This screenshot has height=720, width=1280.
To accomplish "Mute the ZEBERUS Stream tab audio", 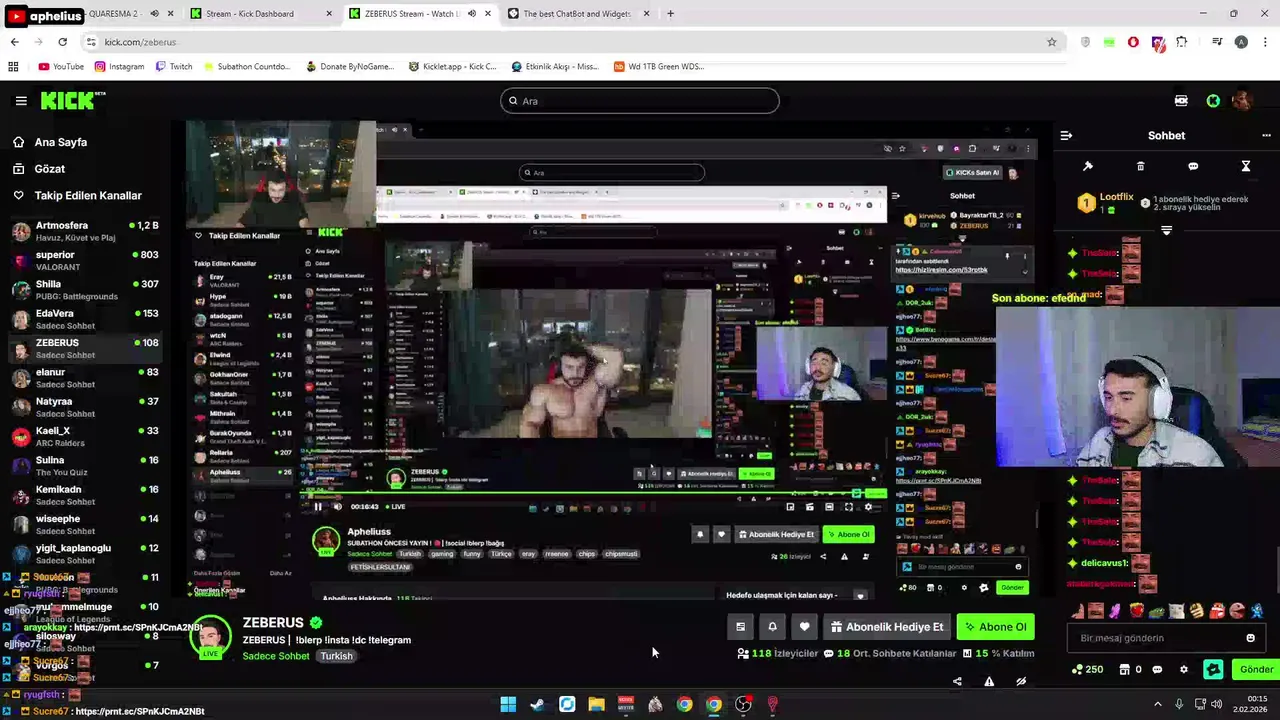I will coord(472,14).
